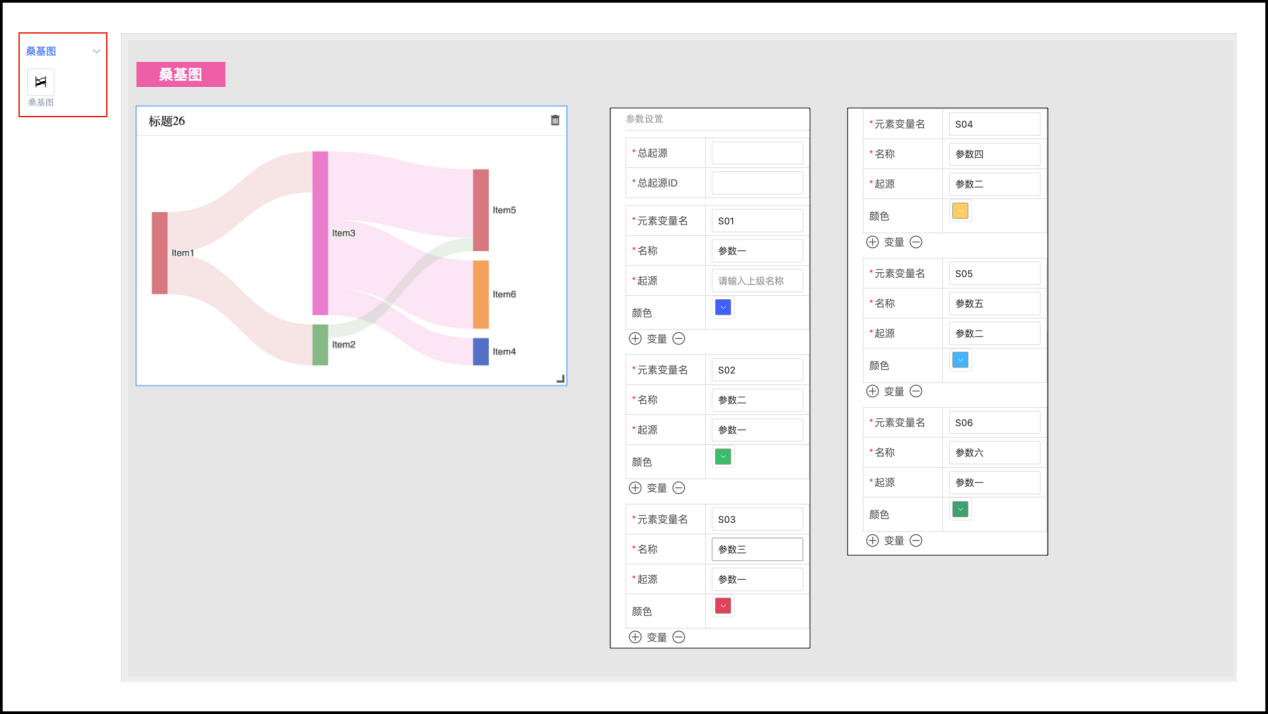Open green color dropdown for S02
The height and width of the screenshot is (714, 1268).
[x=723, y=457]
